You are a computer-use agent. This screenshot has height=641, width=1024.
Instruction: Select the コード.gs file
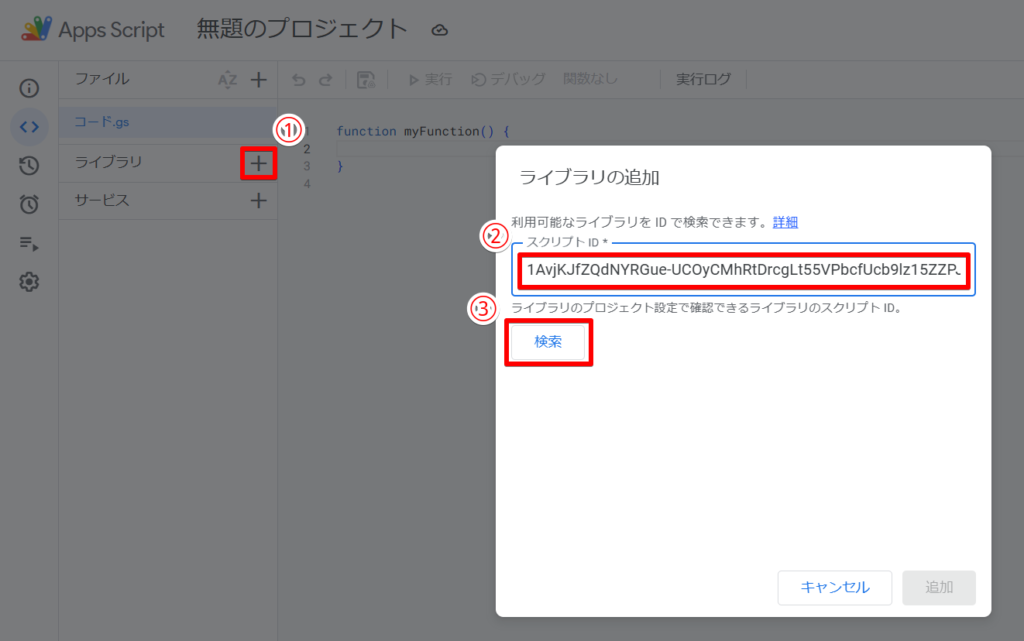(x=102, y=122)
